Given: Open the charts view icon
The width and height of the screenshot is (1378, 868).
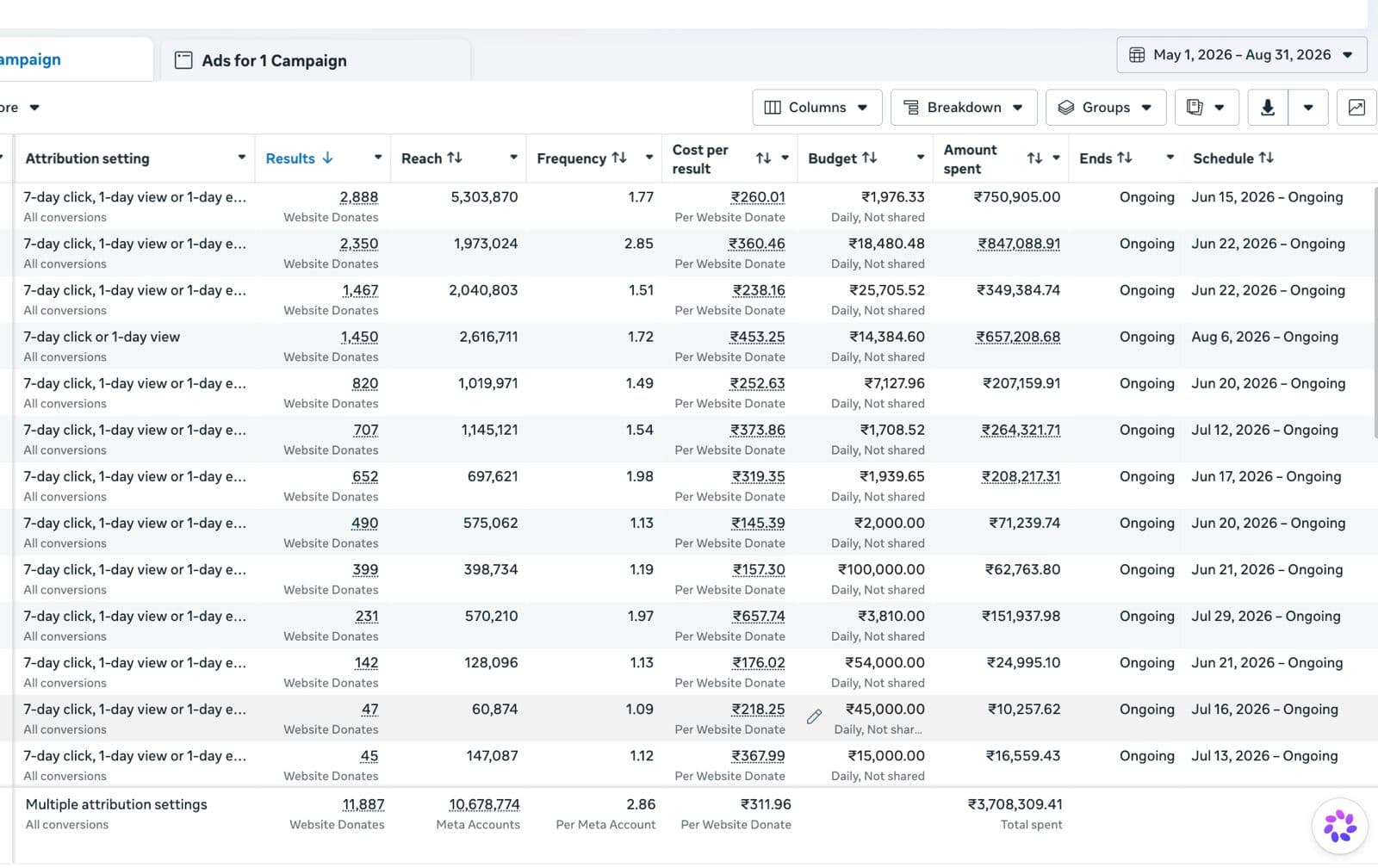Looking at the screenshot, I should coord(1356,108).
